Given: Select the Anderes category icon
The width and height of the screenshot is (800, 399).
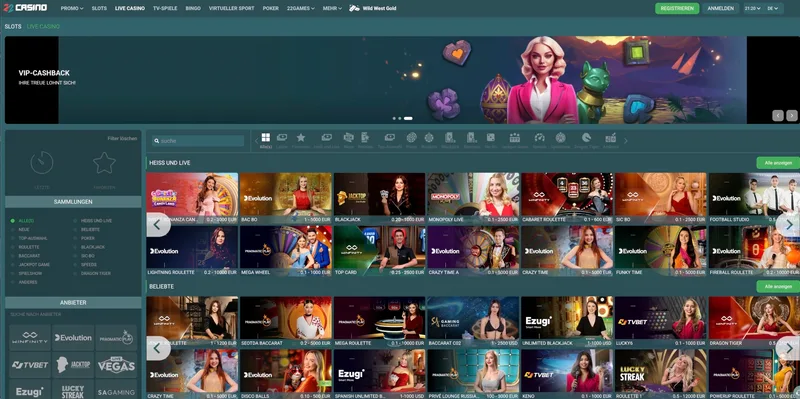Looking at the screenshot, I should tap(611, 137).
